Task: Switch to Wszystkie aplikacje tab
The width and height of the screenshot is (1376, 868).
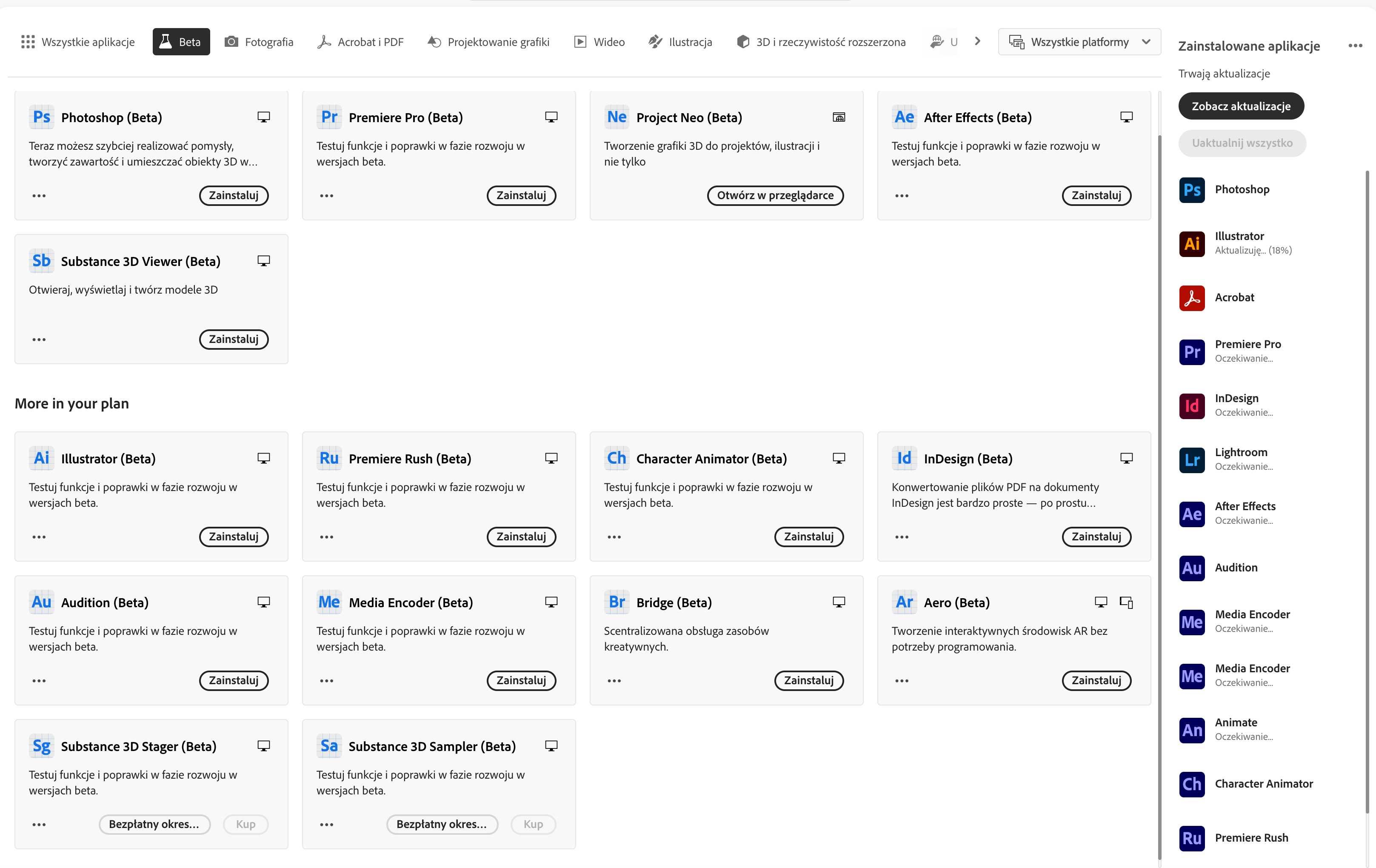Action: (x=78, y=42)
